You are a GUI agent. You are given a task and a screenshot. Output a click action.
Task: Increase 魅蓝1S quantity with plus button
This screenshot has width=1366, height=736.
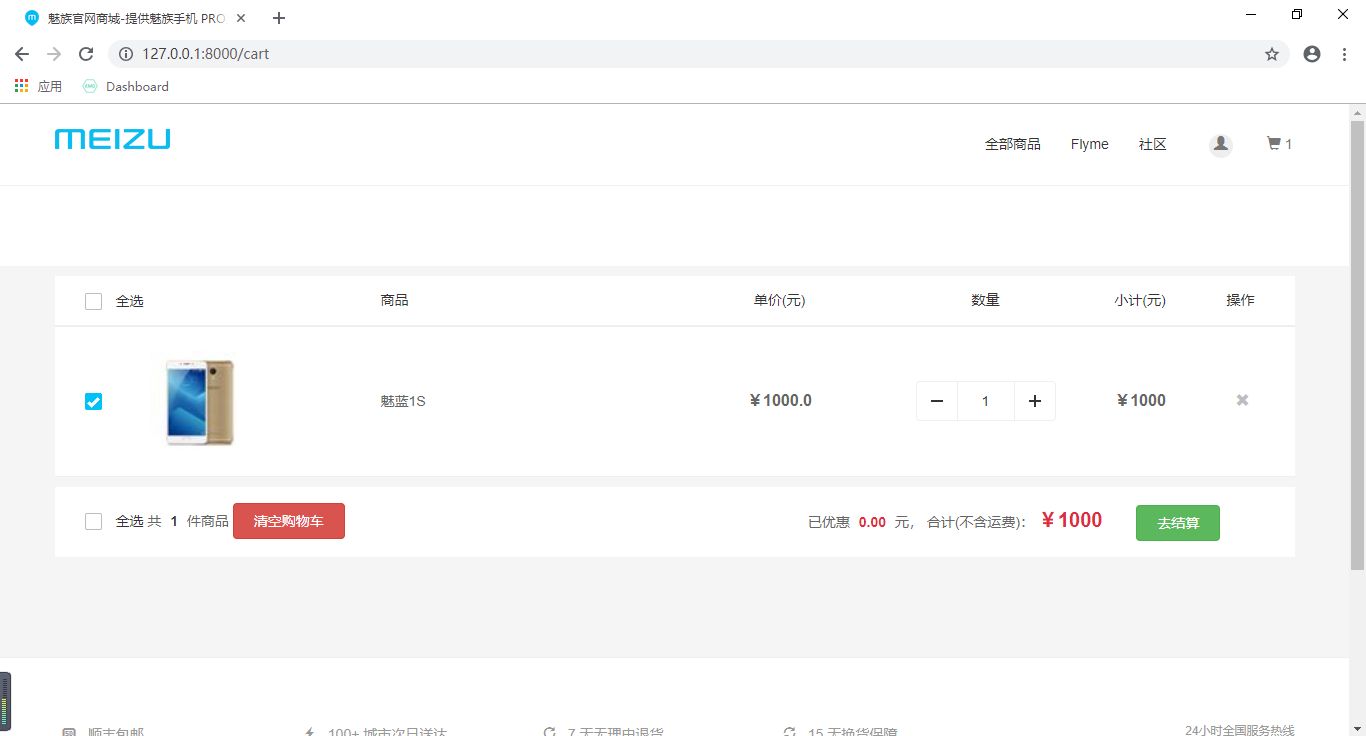pyautogui.click(x=1035, y=401)
